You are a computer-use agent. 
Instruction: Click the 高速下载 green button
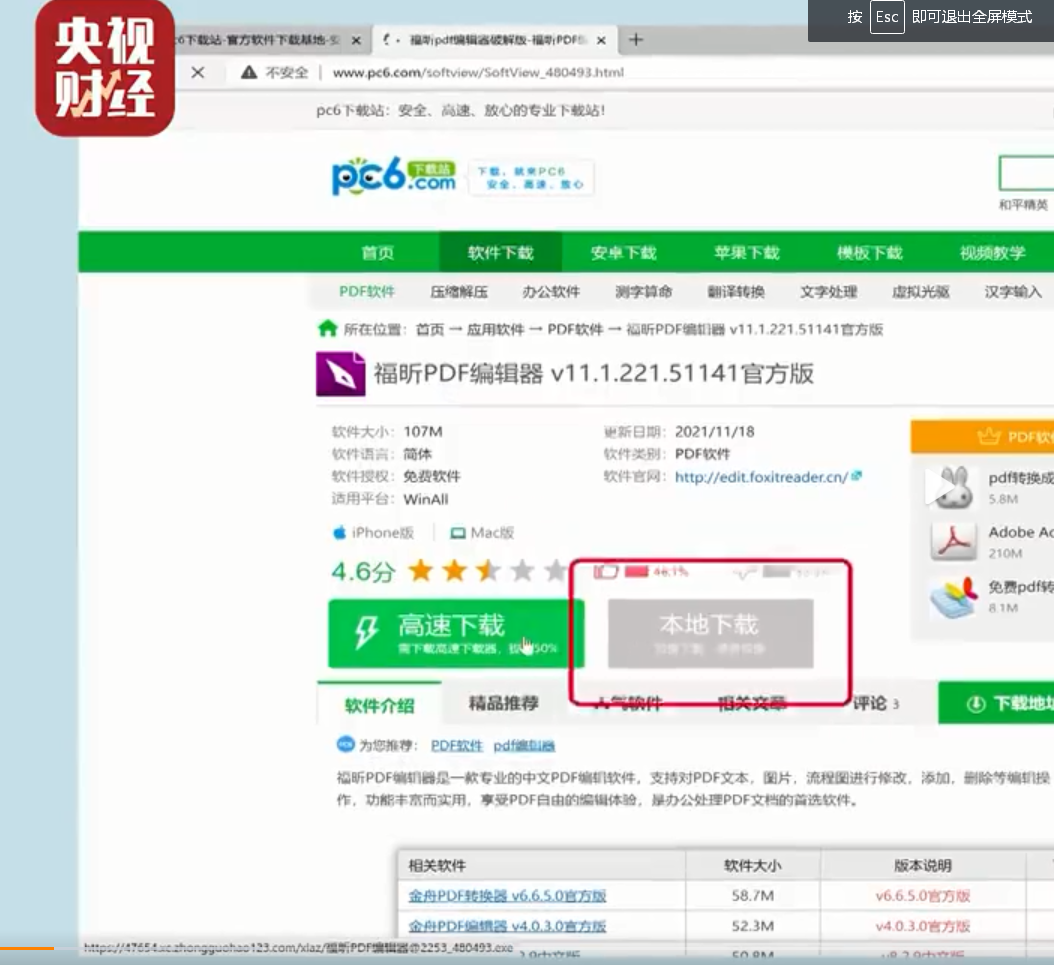click(x=456, y=634)
